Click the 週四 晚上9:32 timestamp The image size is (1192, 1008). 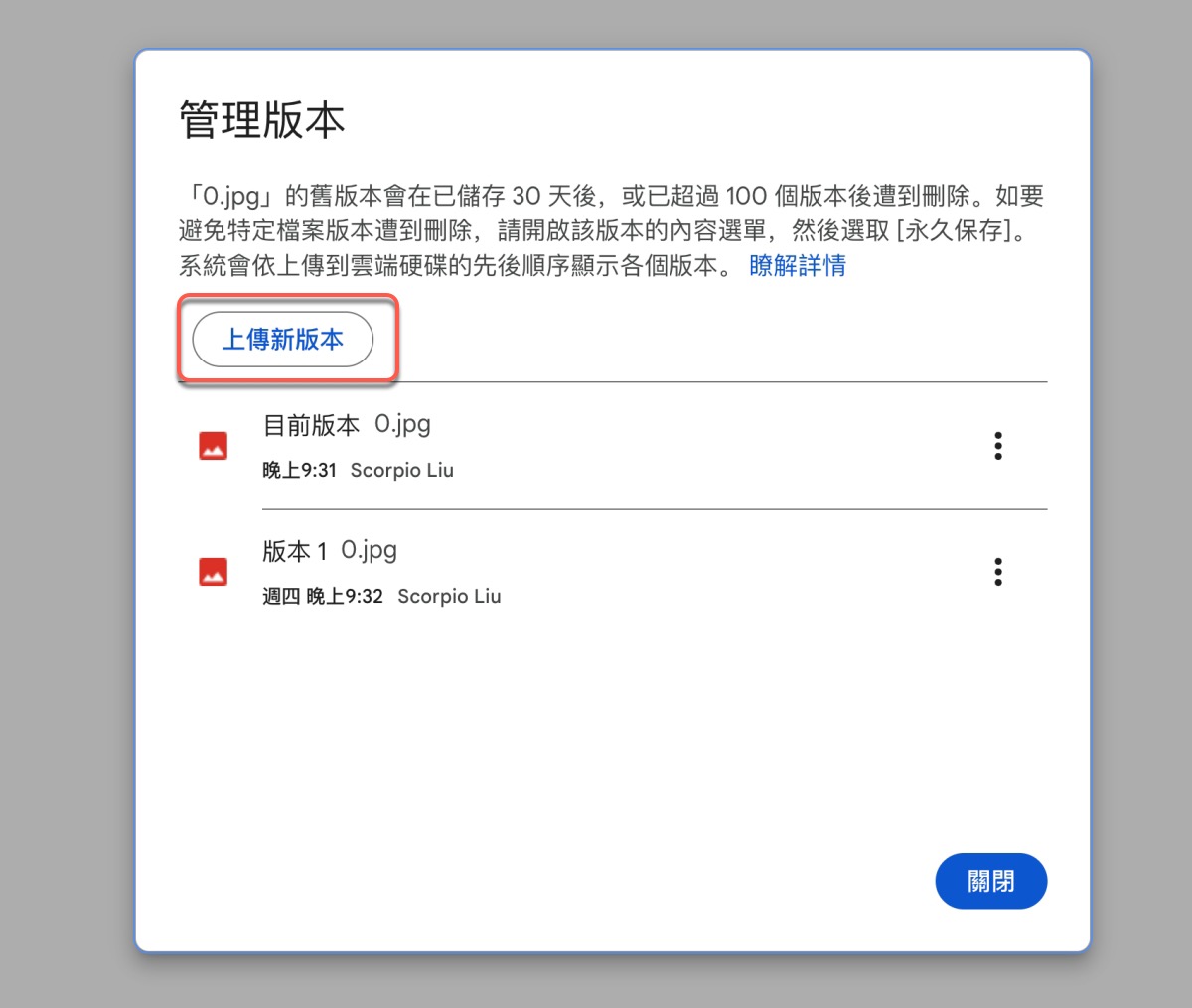click(323, 597)
